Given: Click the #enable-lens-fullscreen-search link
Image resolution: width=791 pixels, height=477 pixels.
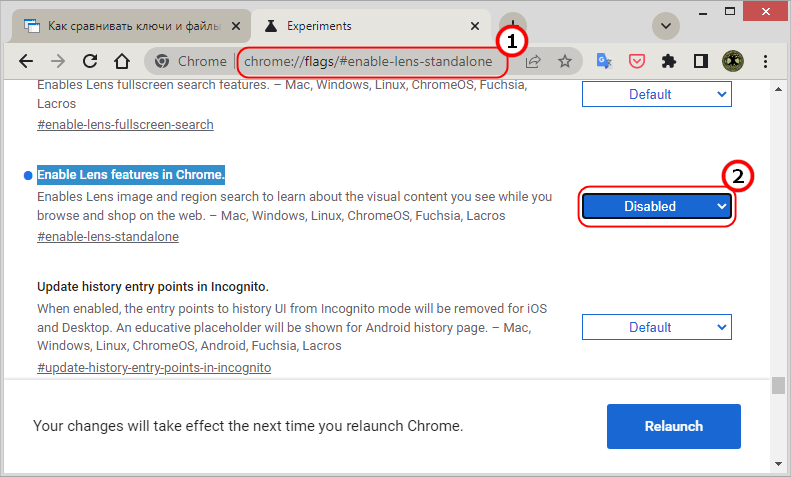Looking at the screenshot, I should (125, 125).
